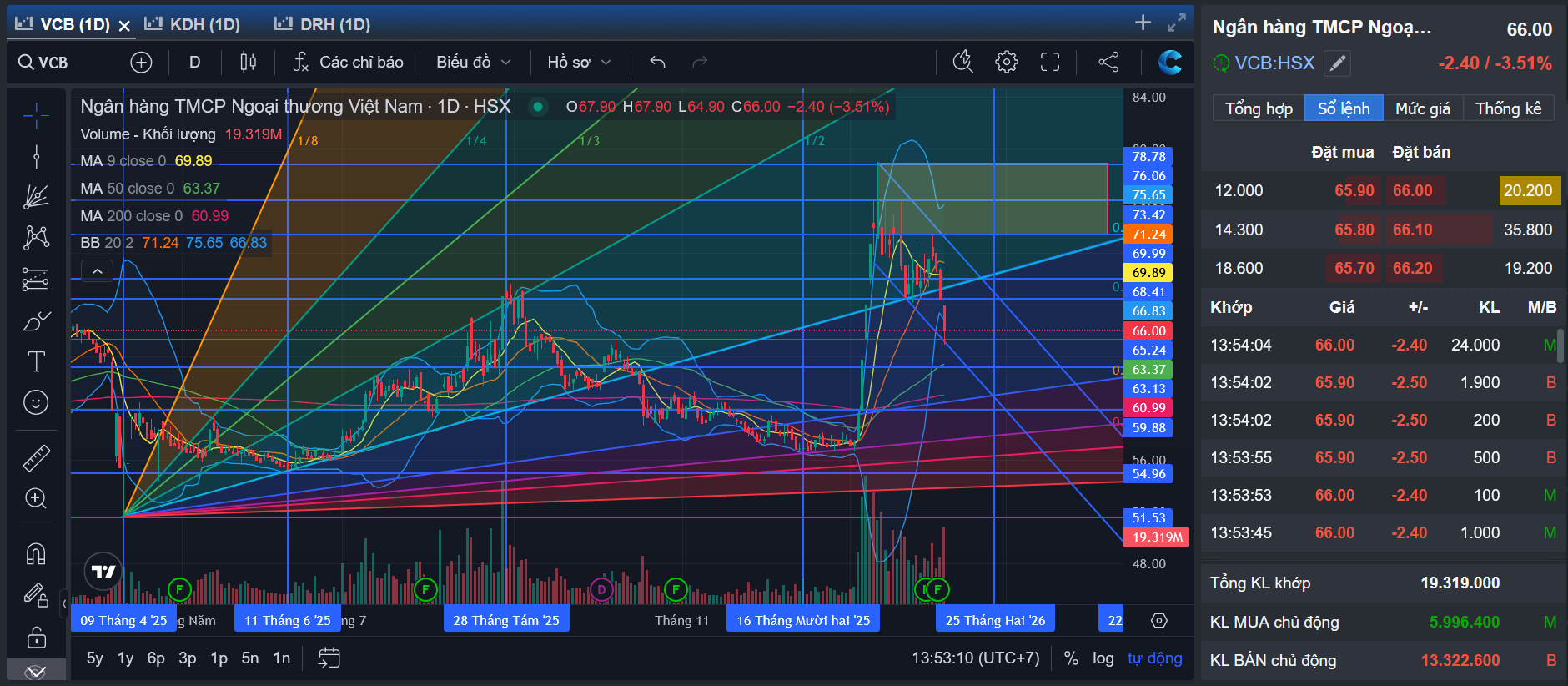
Task: Click the purple D dividend marker
Action: click(x=601, y=590)
